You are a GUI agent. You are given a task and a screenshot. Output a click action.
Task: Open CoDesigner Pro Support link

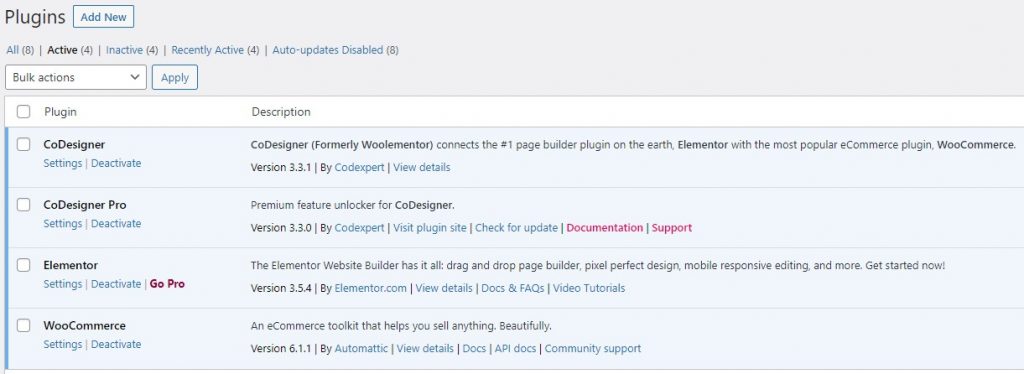coord(672,228)
